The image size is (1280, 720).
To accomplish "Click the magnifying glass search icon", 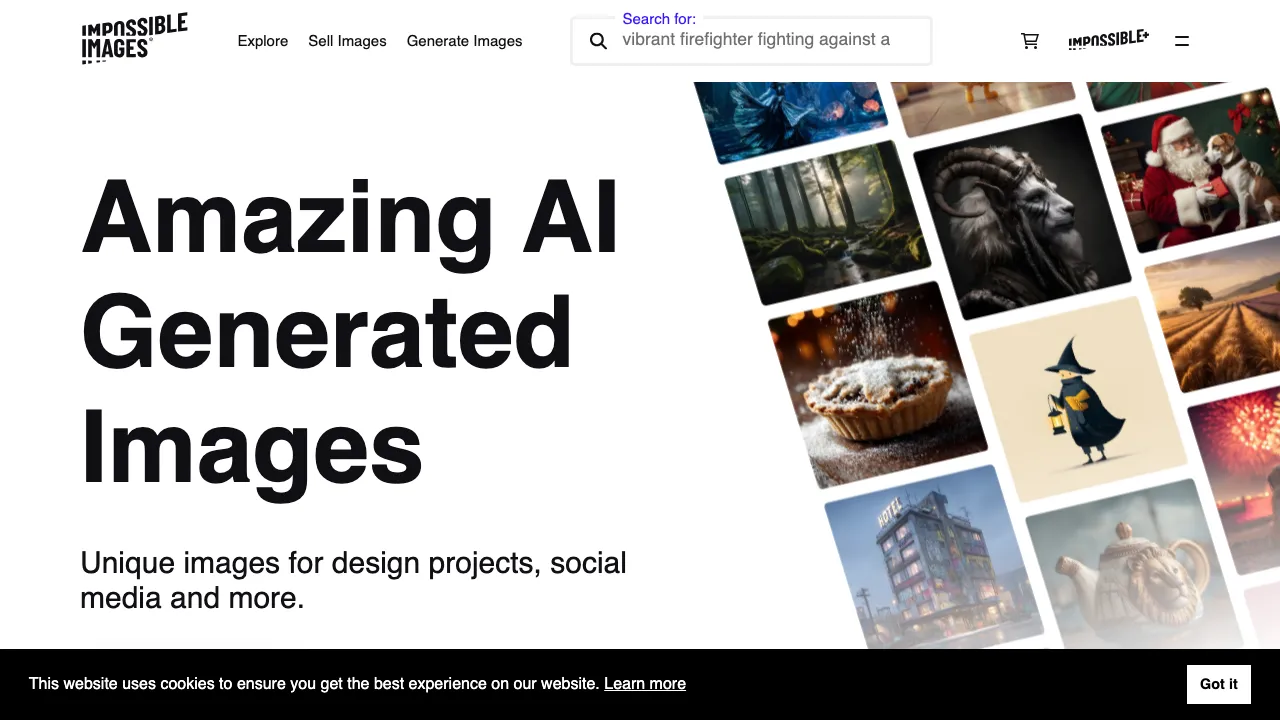I will [598, 41].
